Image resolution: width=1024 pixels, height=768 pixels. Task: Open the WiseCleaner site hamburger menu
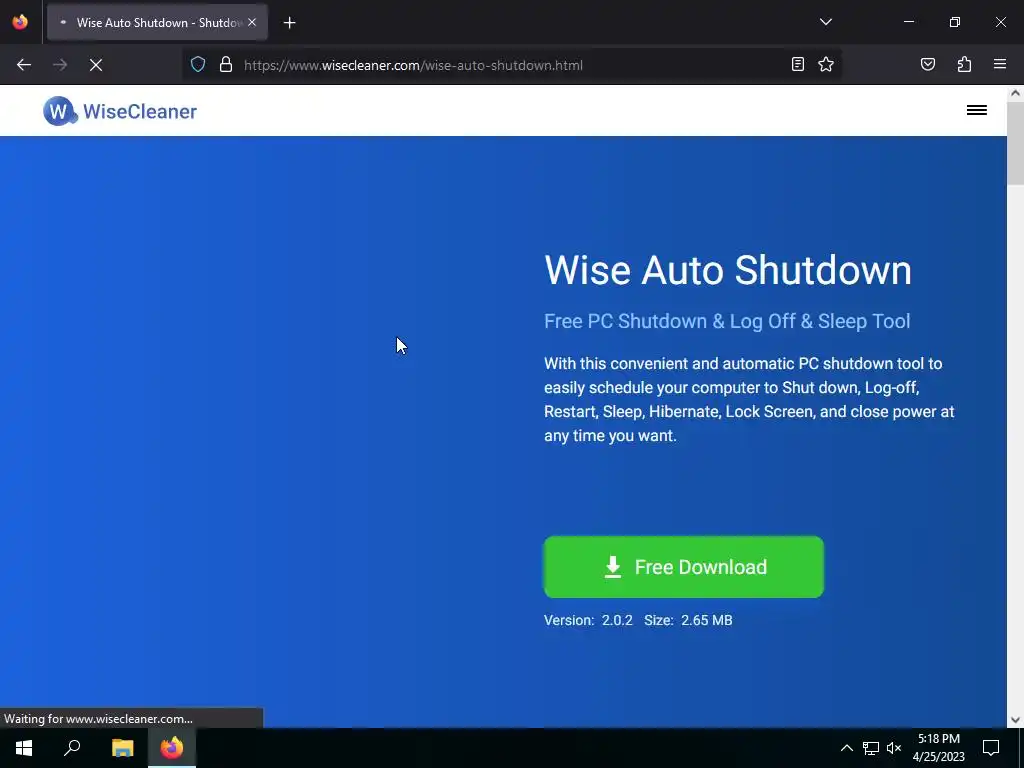977,110
